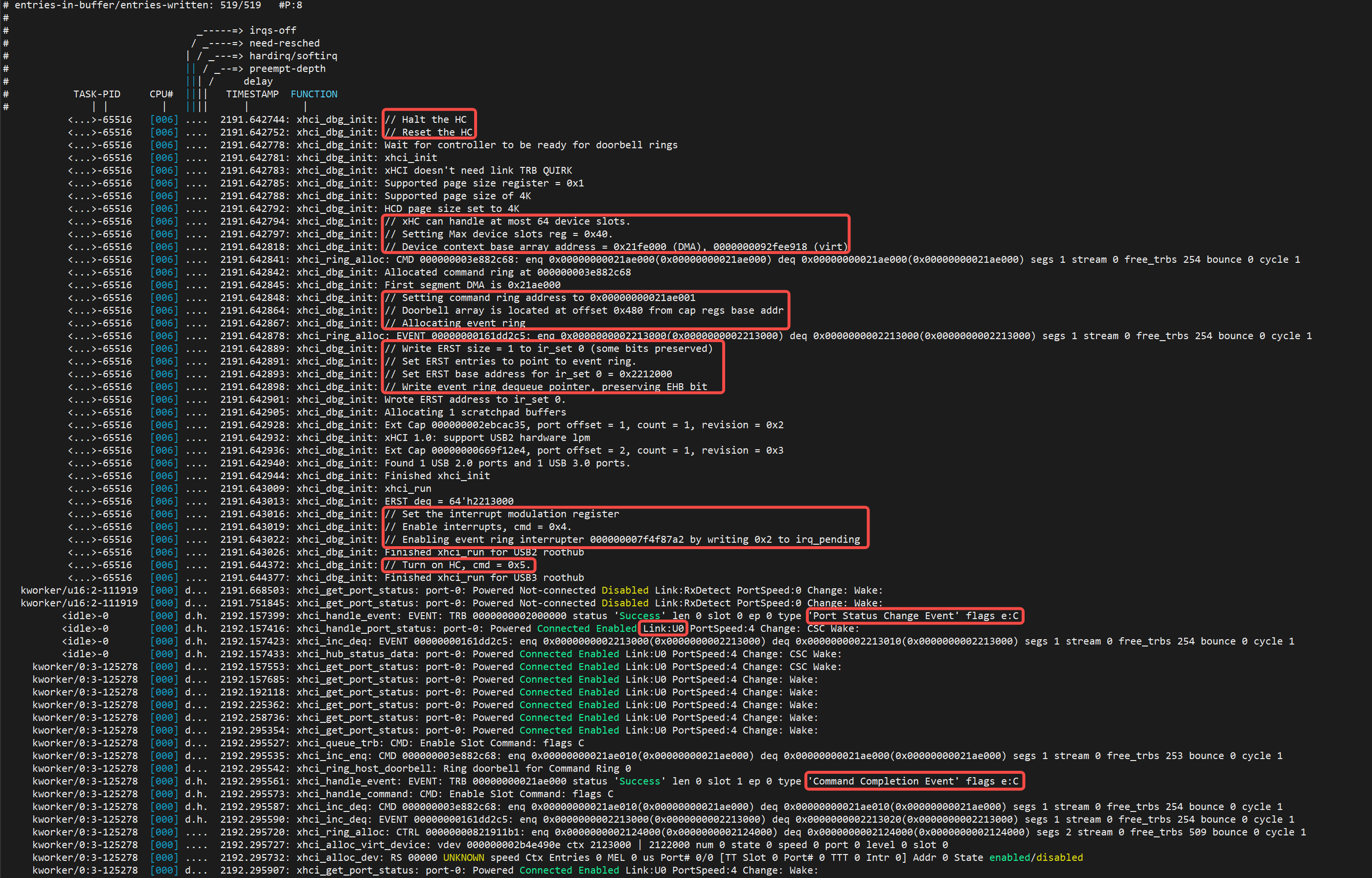The image size is (1372, 878).
Task: Click "xHCI doesn't need link TRB QUIRK" line
Action: pyautogui.click(x=478, y=170)
